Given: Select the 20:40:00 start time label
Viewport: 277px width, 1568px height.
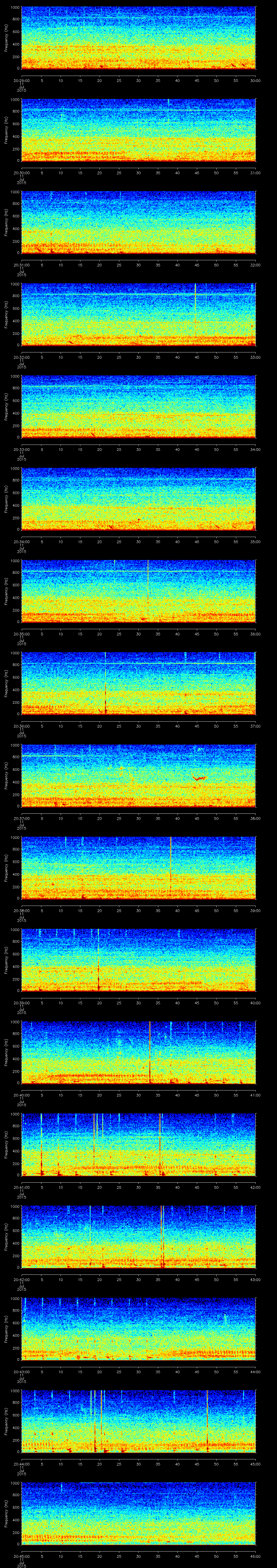Looking at the screenshot, I should pos(21,1095).
